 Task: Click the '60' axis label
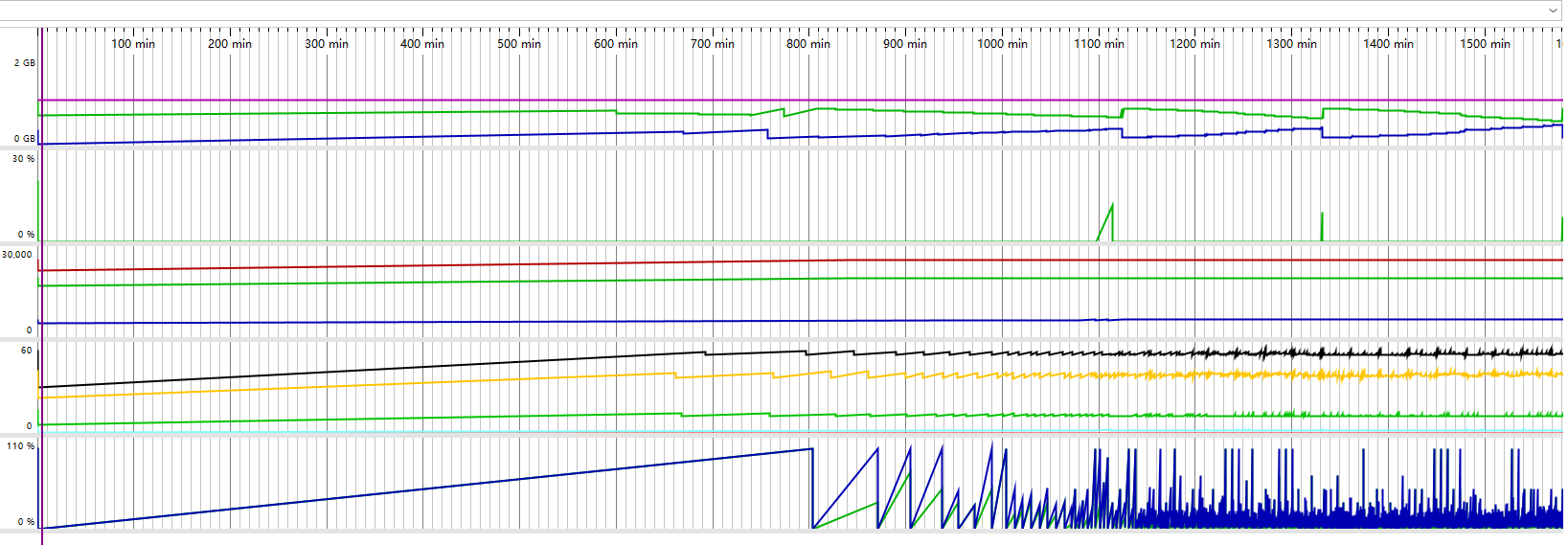[27, 351]
